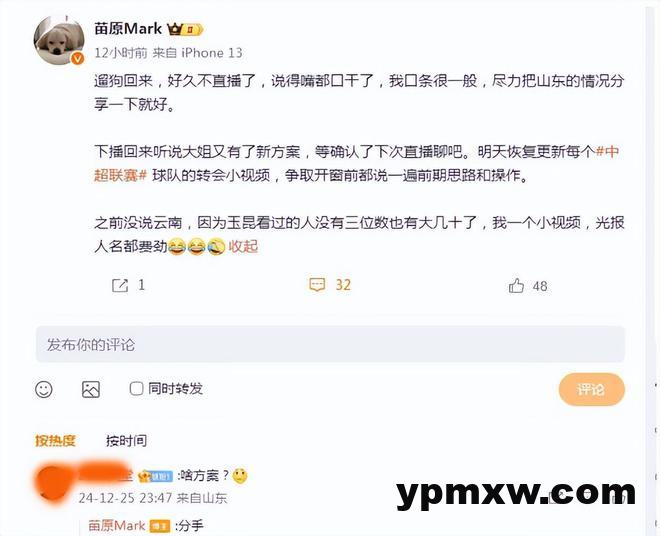Click the orange 评论 submit button
Screen dimensions: 660x536
tap(591, 389)
